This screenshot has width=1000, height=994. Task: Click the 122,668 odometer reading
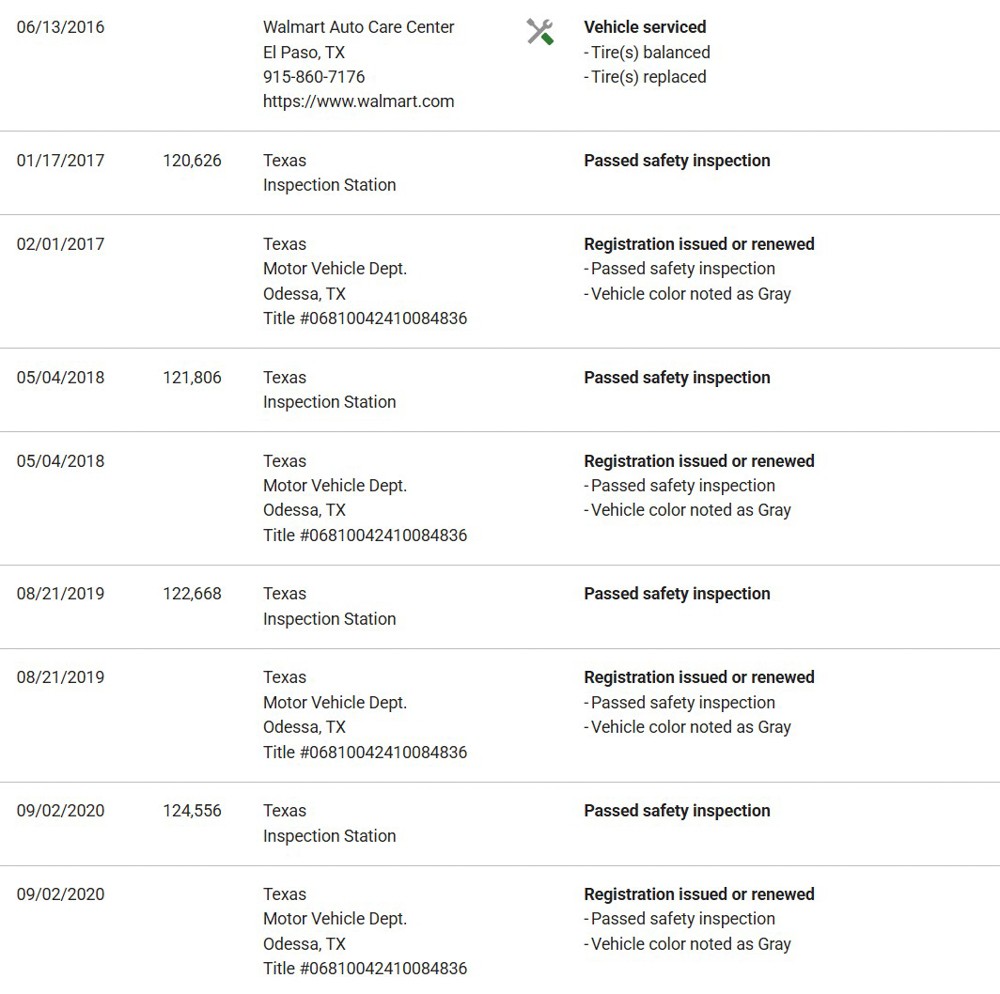click(x=192, y=593)
